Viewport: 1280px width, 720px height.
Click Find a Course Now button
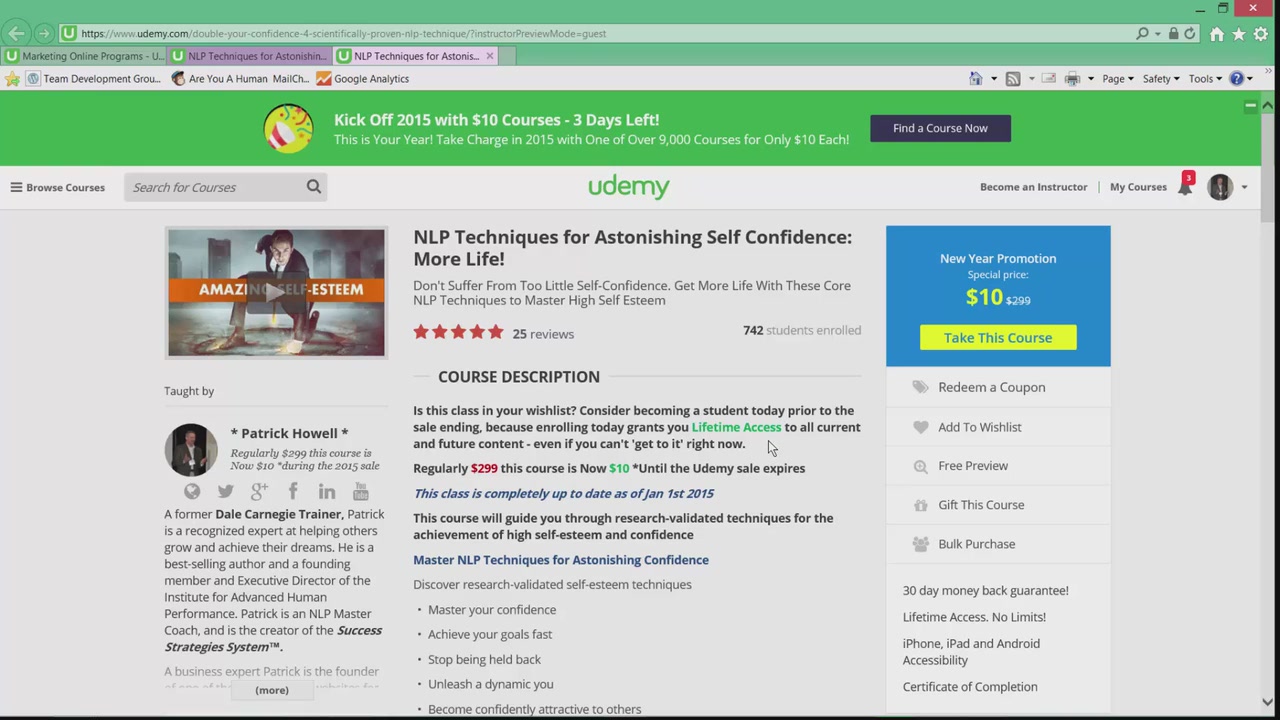click(x=940, y=128)
